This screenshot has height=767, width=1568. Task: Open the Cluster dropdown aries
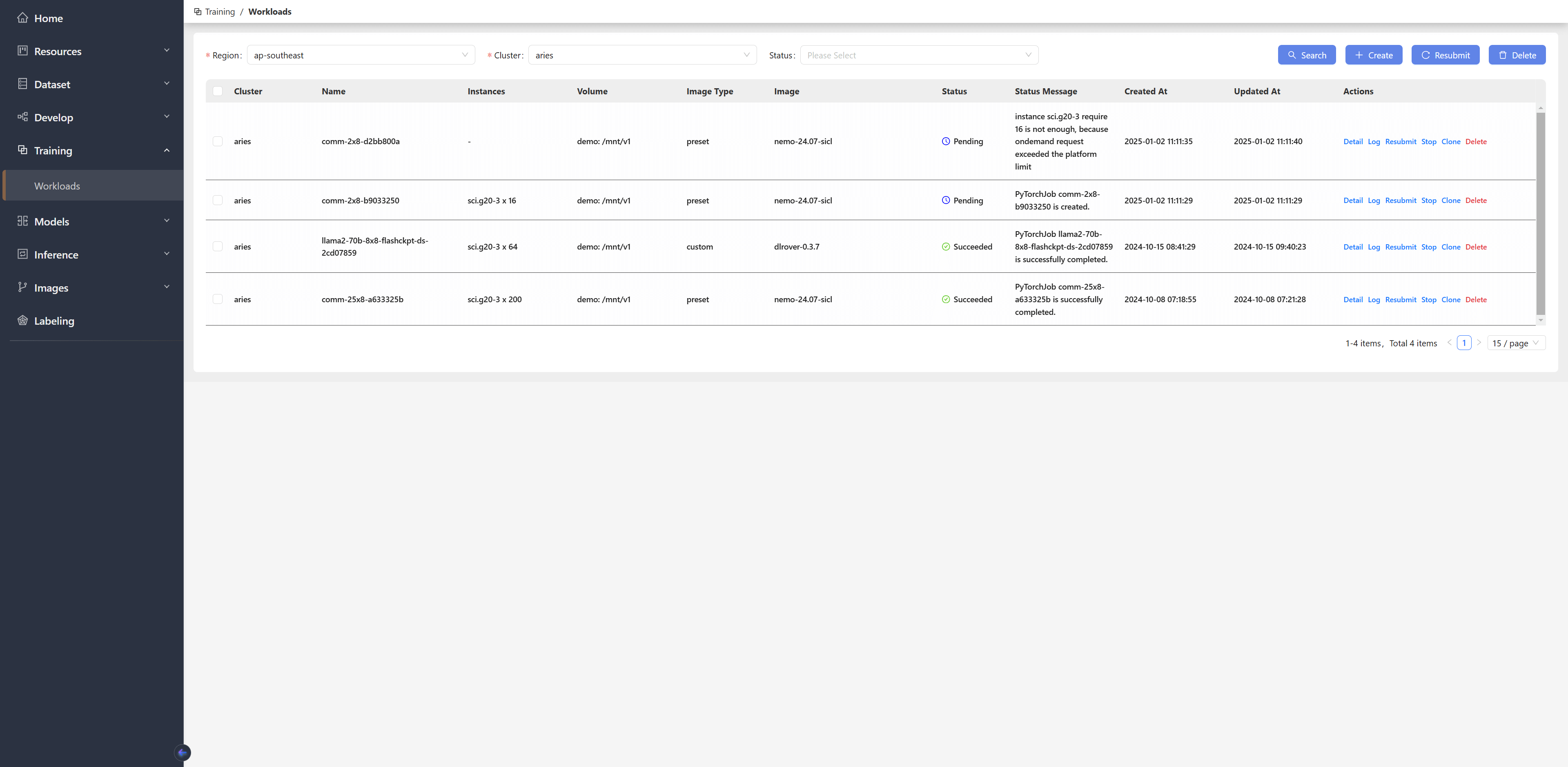tap(642, 55)
